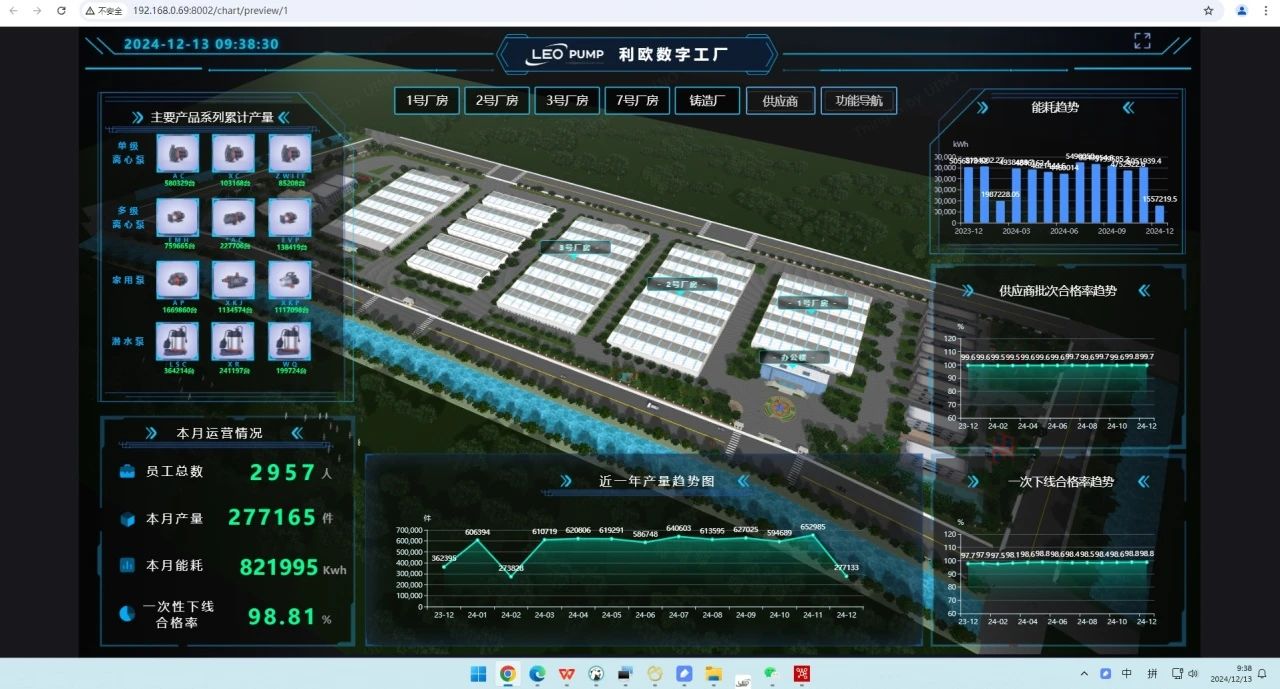The width and height of the screenshot is (1280, 689).
Task: Click the 一次下线合格率趋势 panel title
Action: 1061,481
